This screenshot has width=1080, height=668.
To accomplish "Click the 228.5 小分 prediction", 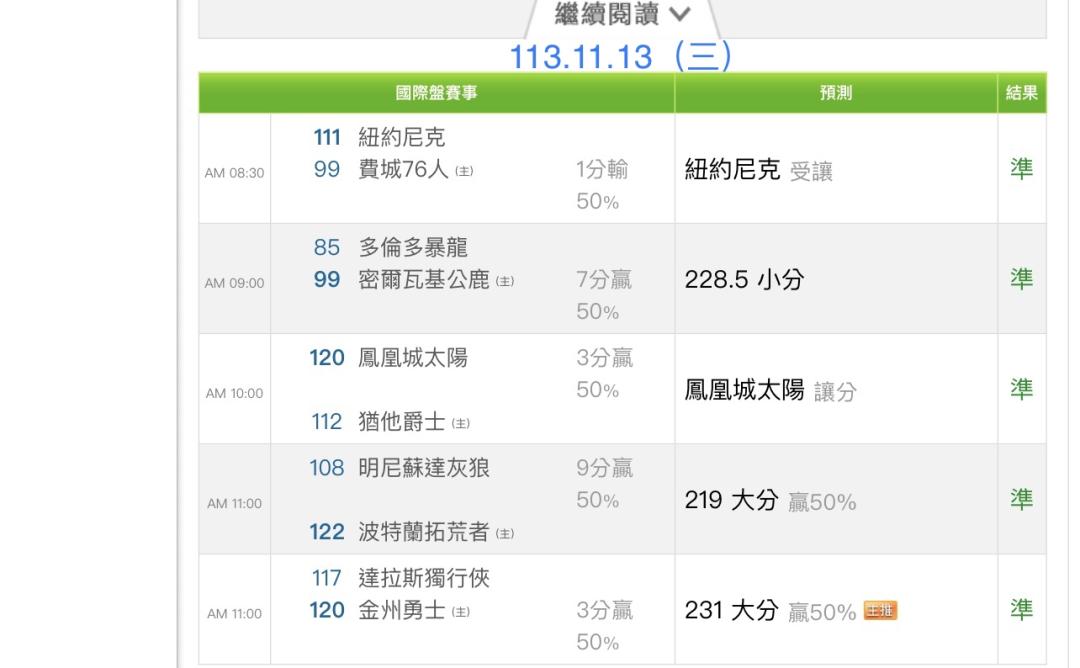I will click(744, 280).
